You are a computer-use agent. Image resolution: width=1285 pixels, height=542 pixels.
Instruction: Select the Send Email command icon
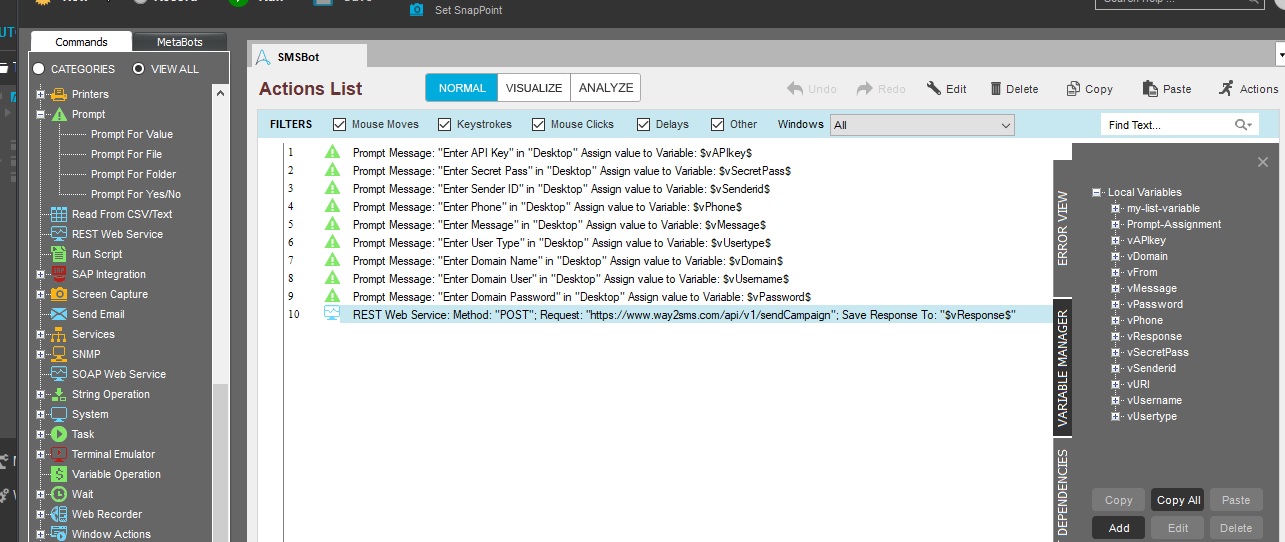point(59,314)
